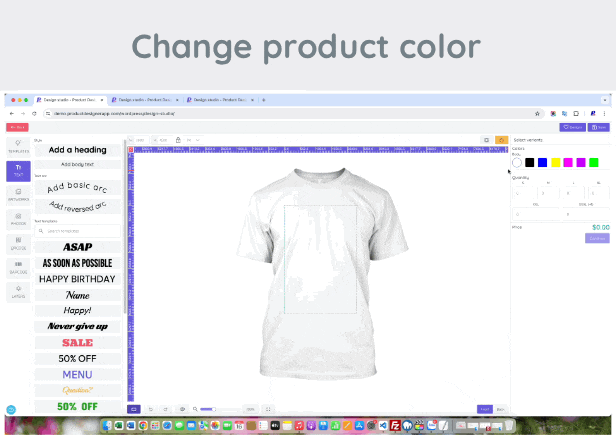
Task: Click the redo icon in bottom toolbar
Action: (165, 409)
